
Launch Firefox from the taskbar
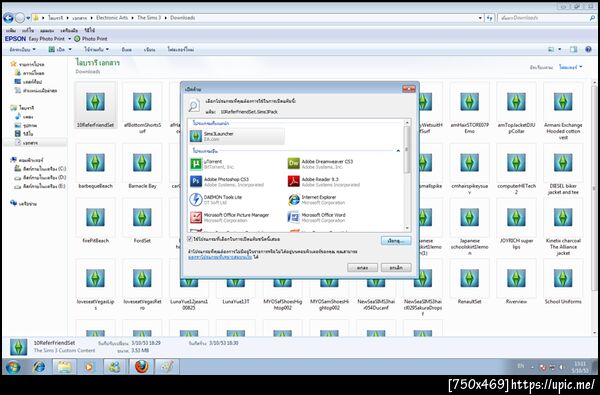(x=141, y=367)
